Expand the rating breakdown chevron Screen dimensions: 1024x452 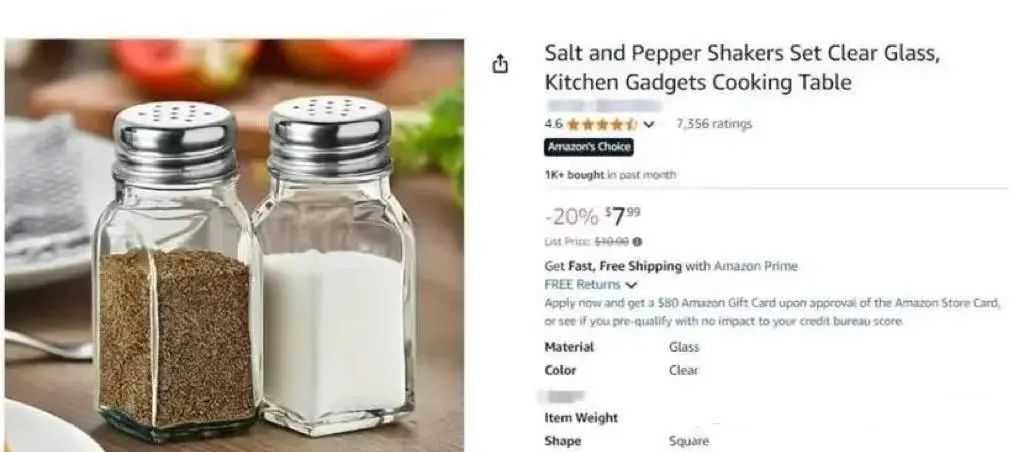click(x=649, y=124)
